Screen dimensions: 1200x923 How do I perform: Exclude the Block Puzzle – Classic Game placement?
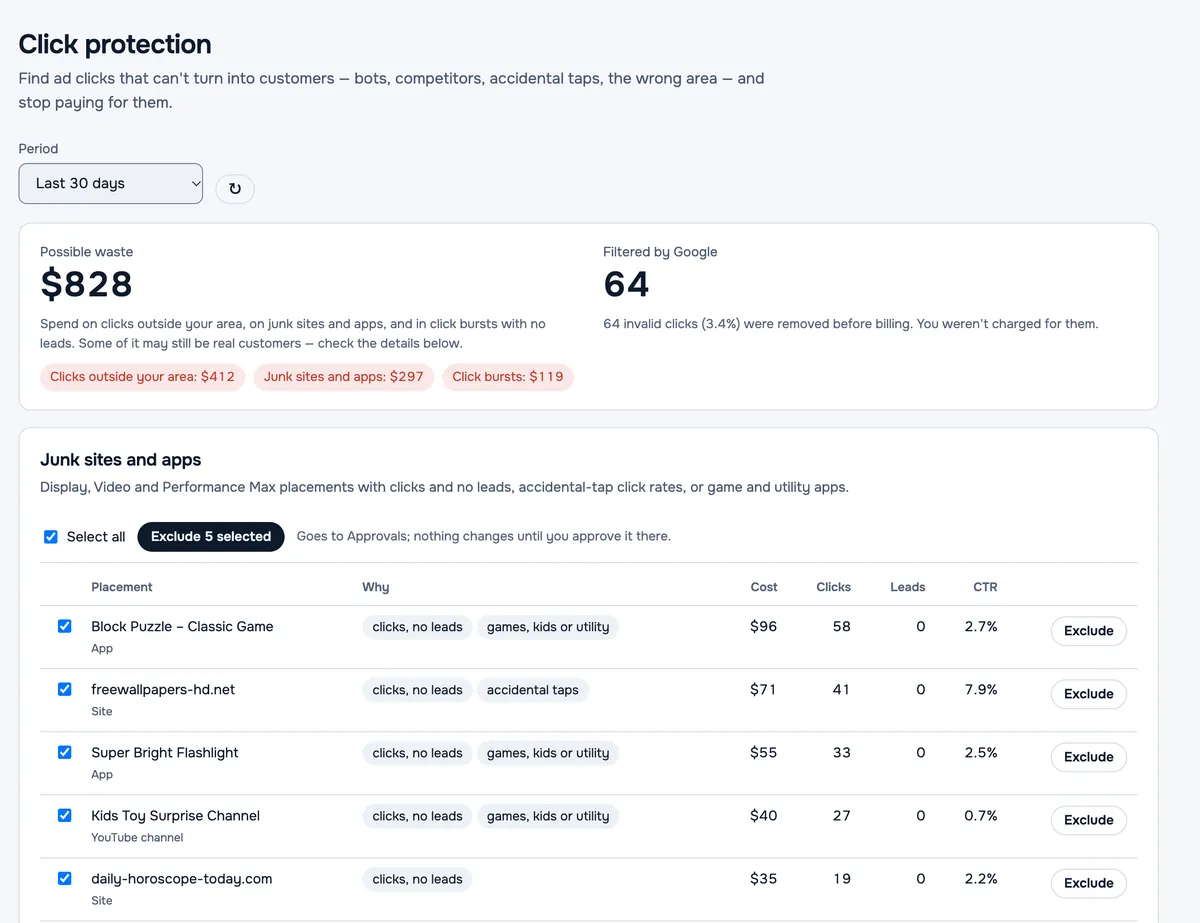[x=1088, y=631]
